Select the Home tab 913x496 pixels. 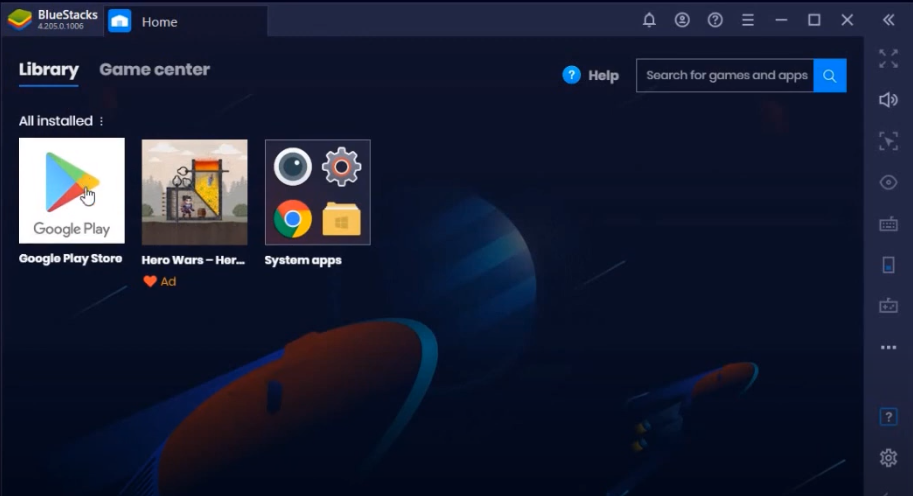(x=186, y=22)
